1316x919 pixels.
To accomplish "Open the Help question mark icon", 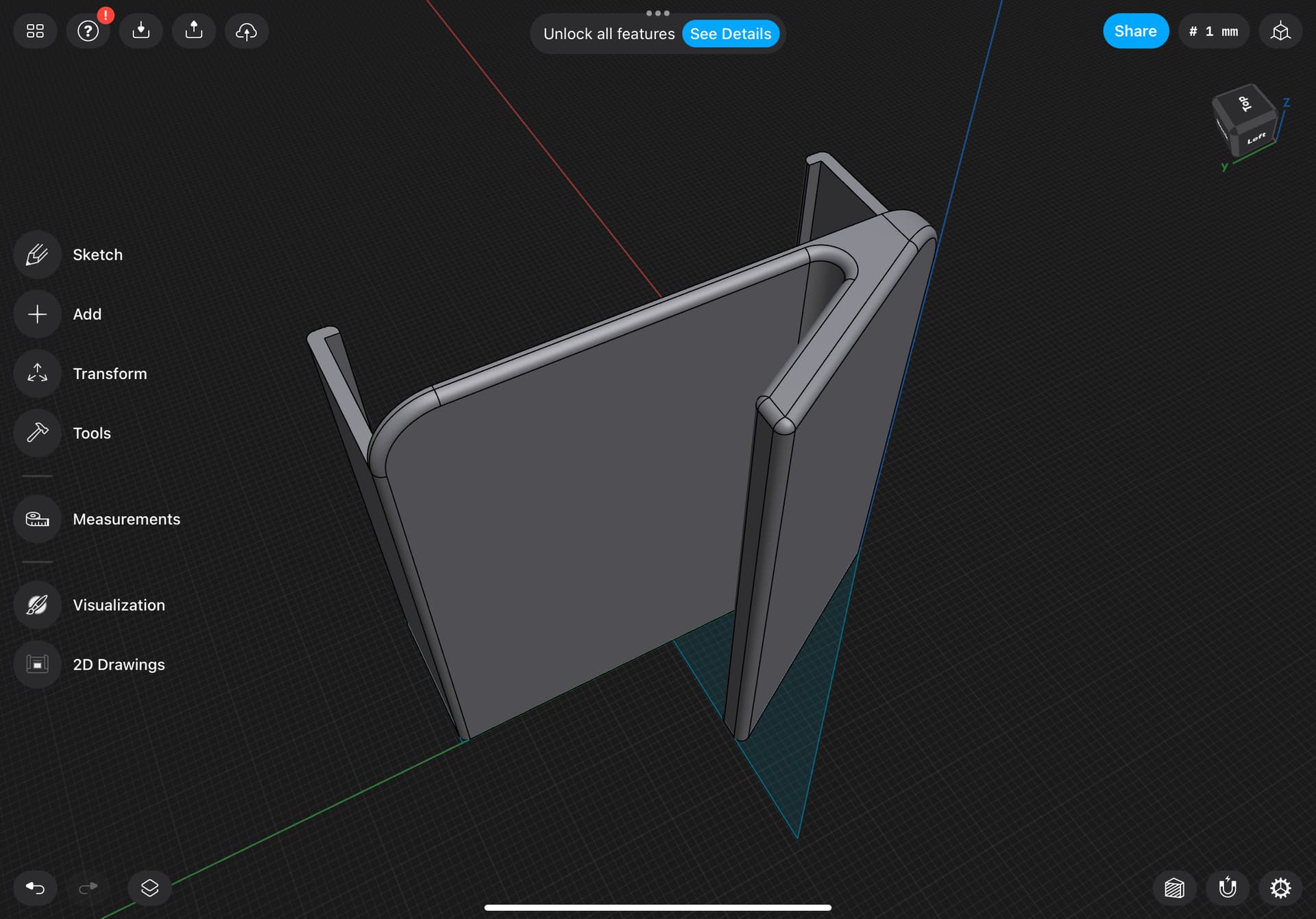I will (x=87, y=31).
